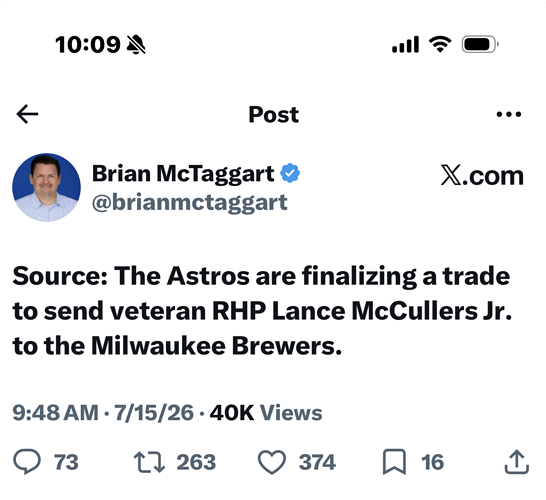Viewport: 546px width, 500px height.
Task: Like the post with heart icon
Action: [x=272, y=462]
